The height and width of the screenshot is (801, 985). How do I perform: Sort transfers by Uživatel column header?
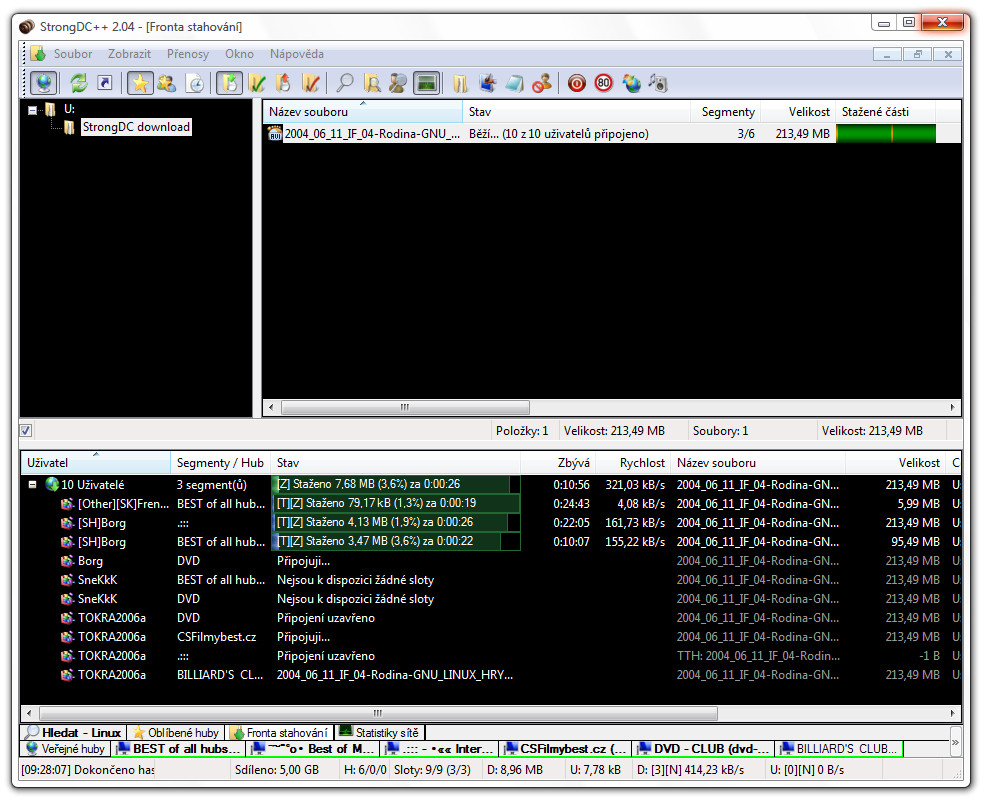(95, 463)
